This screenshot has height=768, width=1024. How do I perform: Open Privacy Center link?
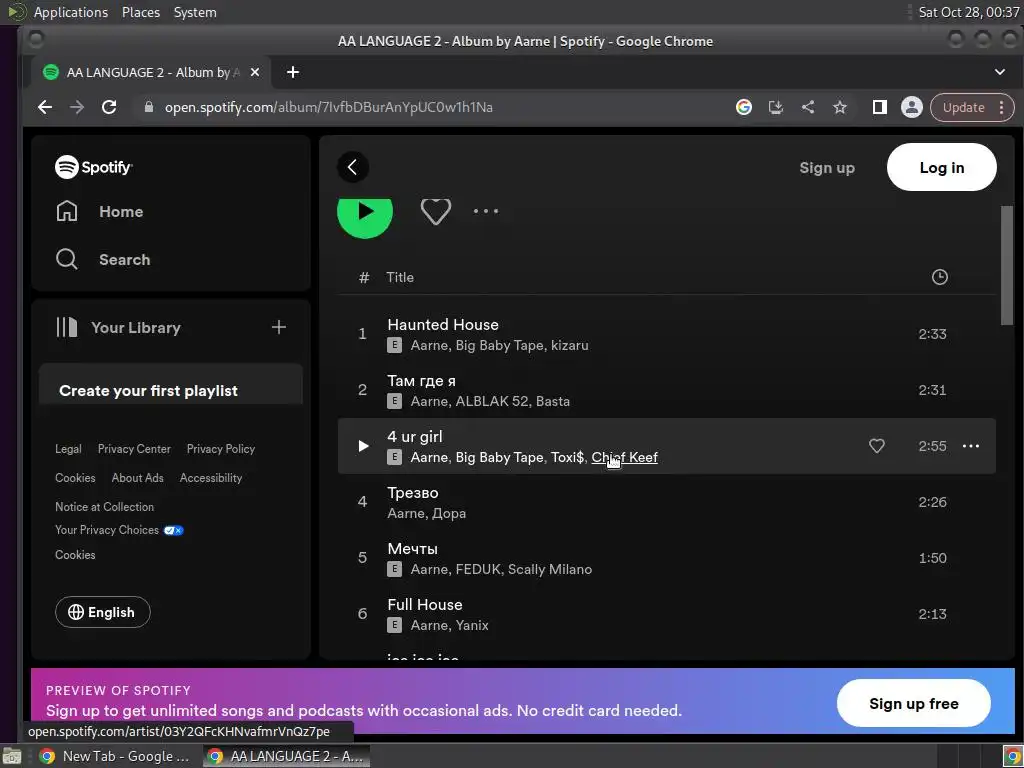[134, 449]
